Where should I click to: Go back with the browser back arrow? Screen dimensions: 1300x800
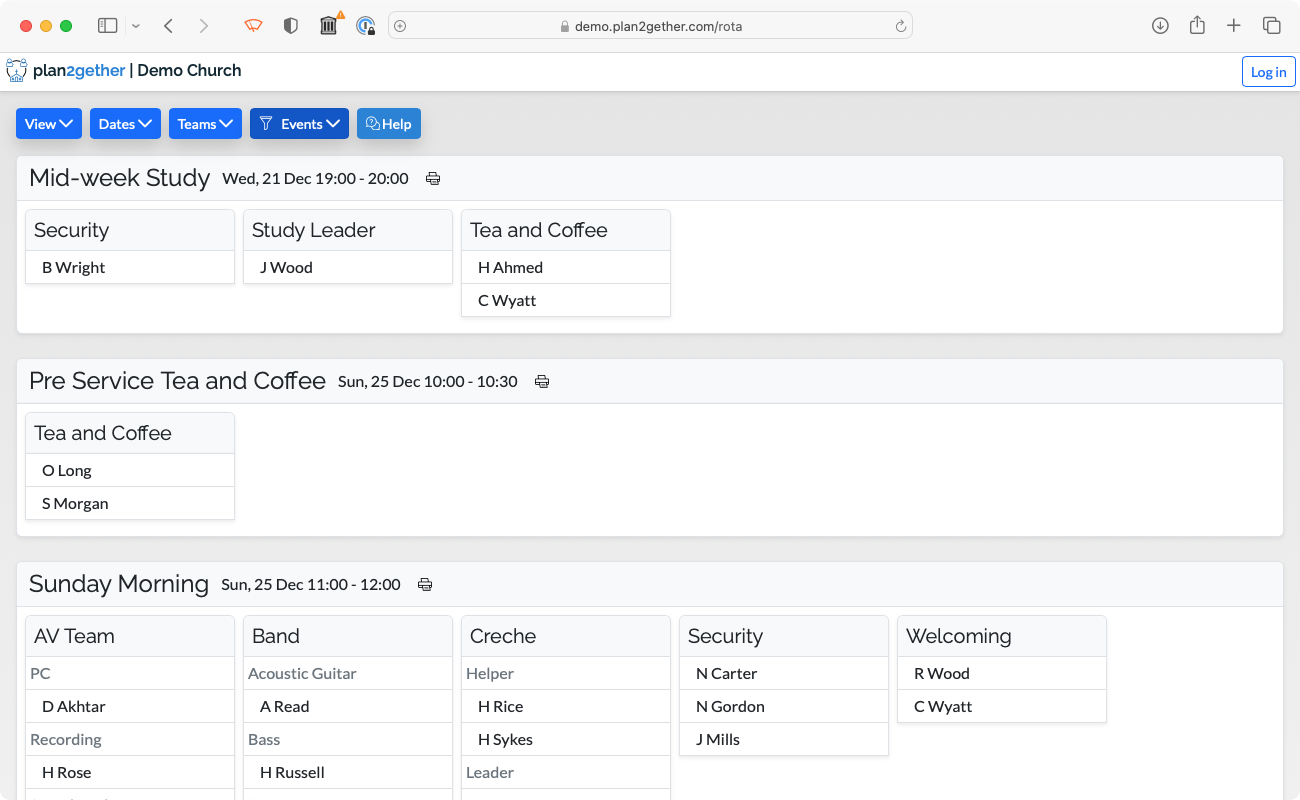[168, 26]
